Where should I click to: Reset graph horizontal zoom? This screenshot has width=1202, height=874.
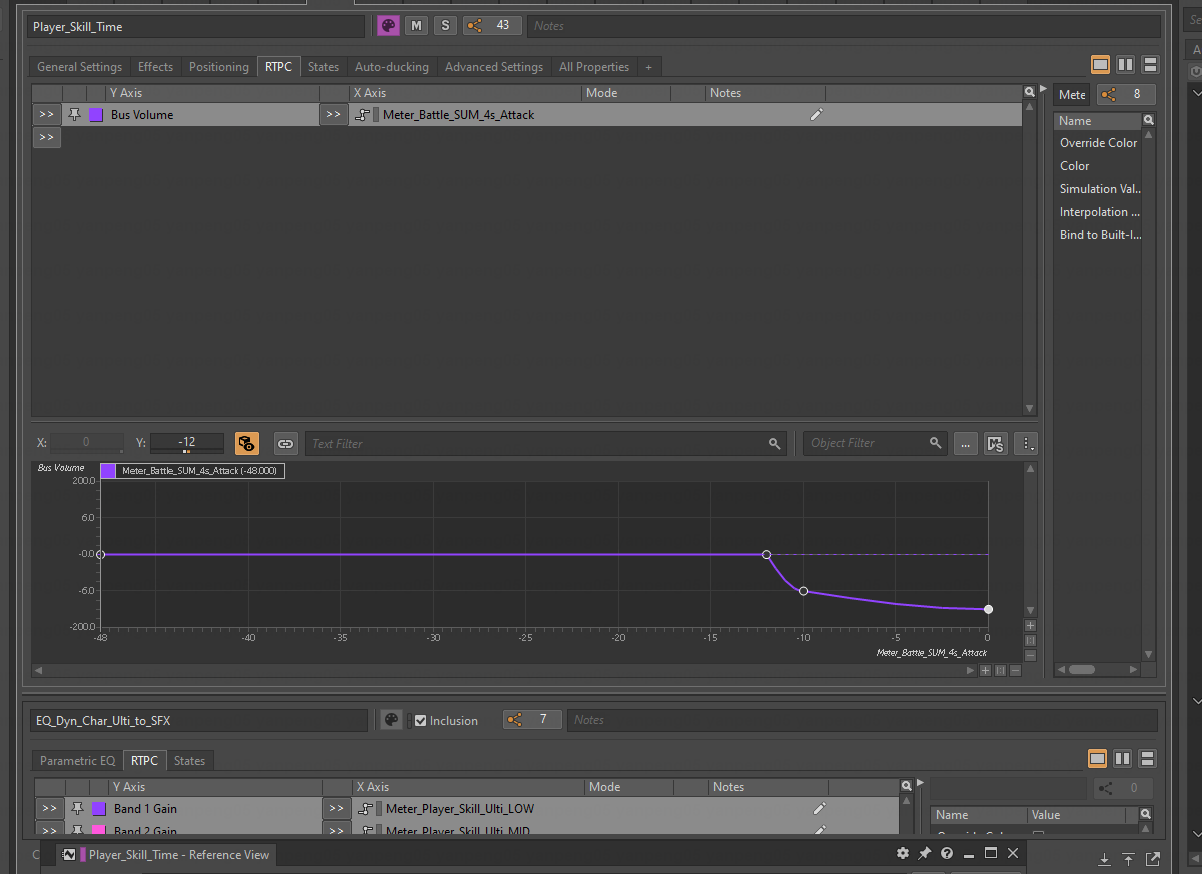1000,670
